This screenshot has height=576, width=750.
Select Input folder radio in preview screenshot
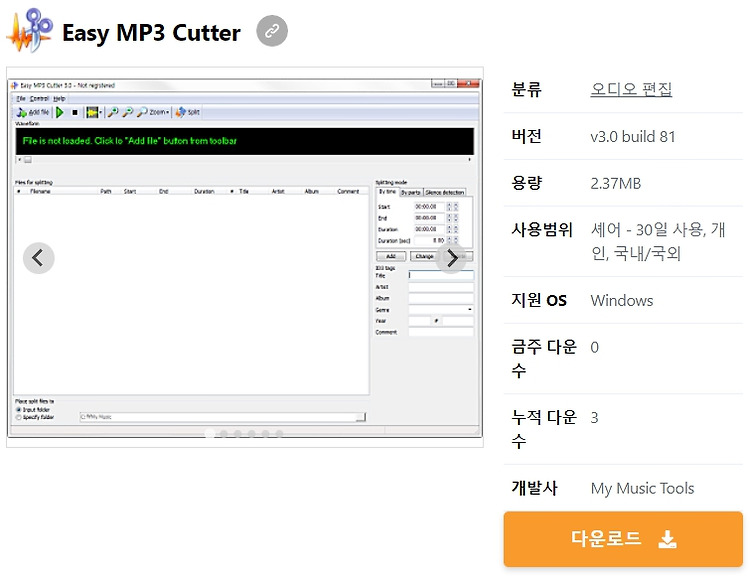tap(19, 410)
